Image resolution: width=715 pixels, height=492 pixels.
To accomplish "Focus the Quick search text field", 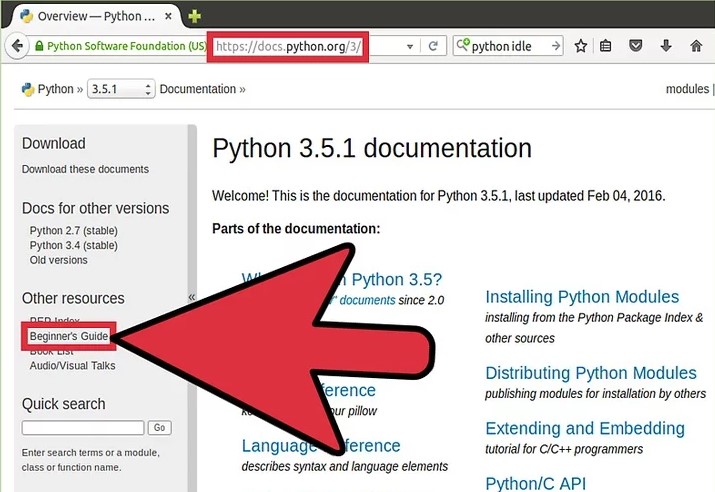I will (x=83, y=428).
